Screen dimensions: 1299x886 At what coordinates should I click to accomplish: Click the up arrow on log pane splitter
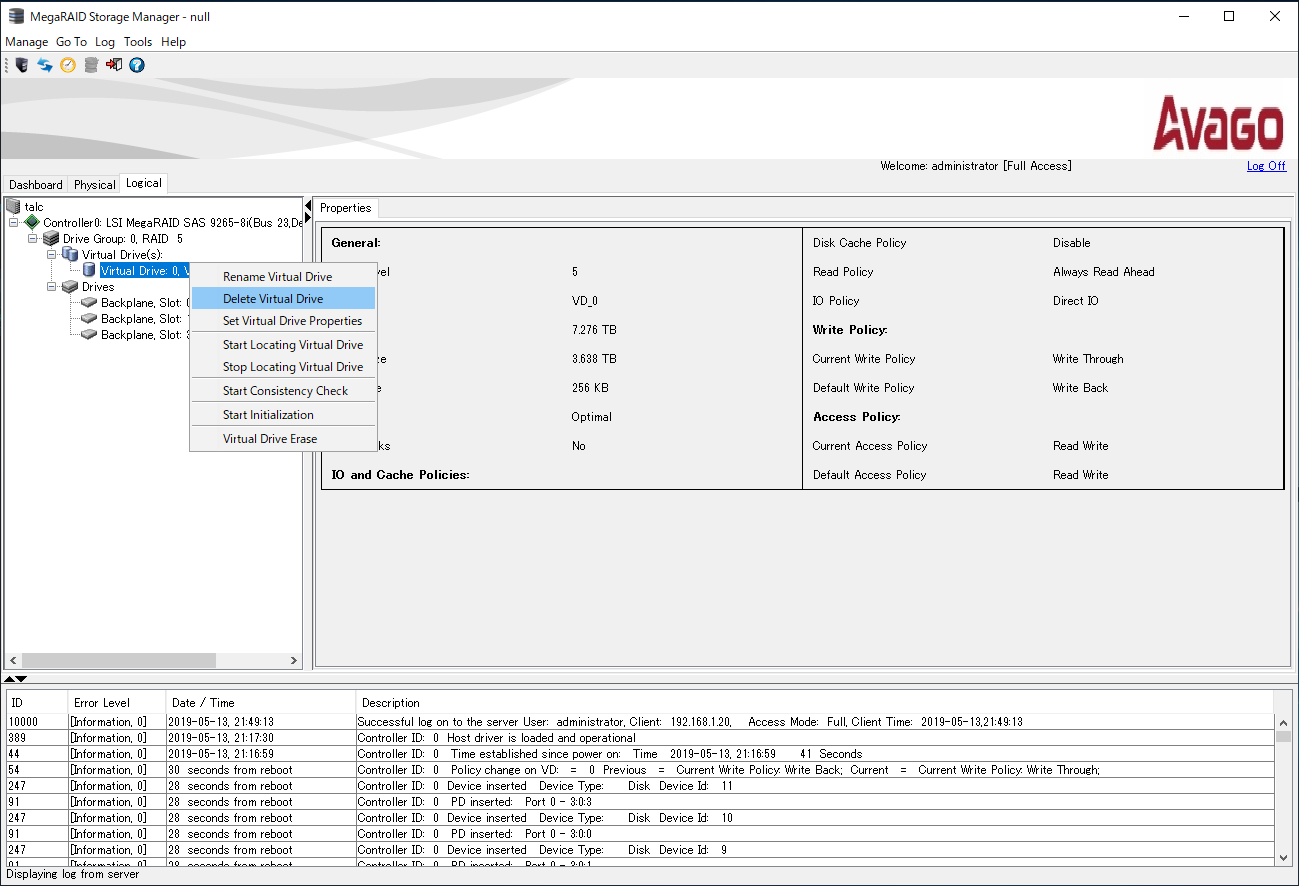(10, 679)
